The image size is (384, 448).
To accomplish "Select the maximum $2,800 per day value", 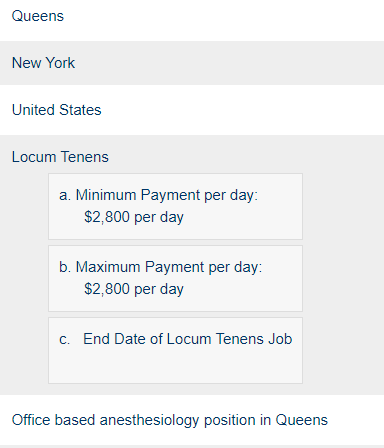I will [134, 289].
